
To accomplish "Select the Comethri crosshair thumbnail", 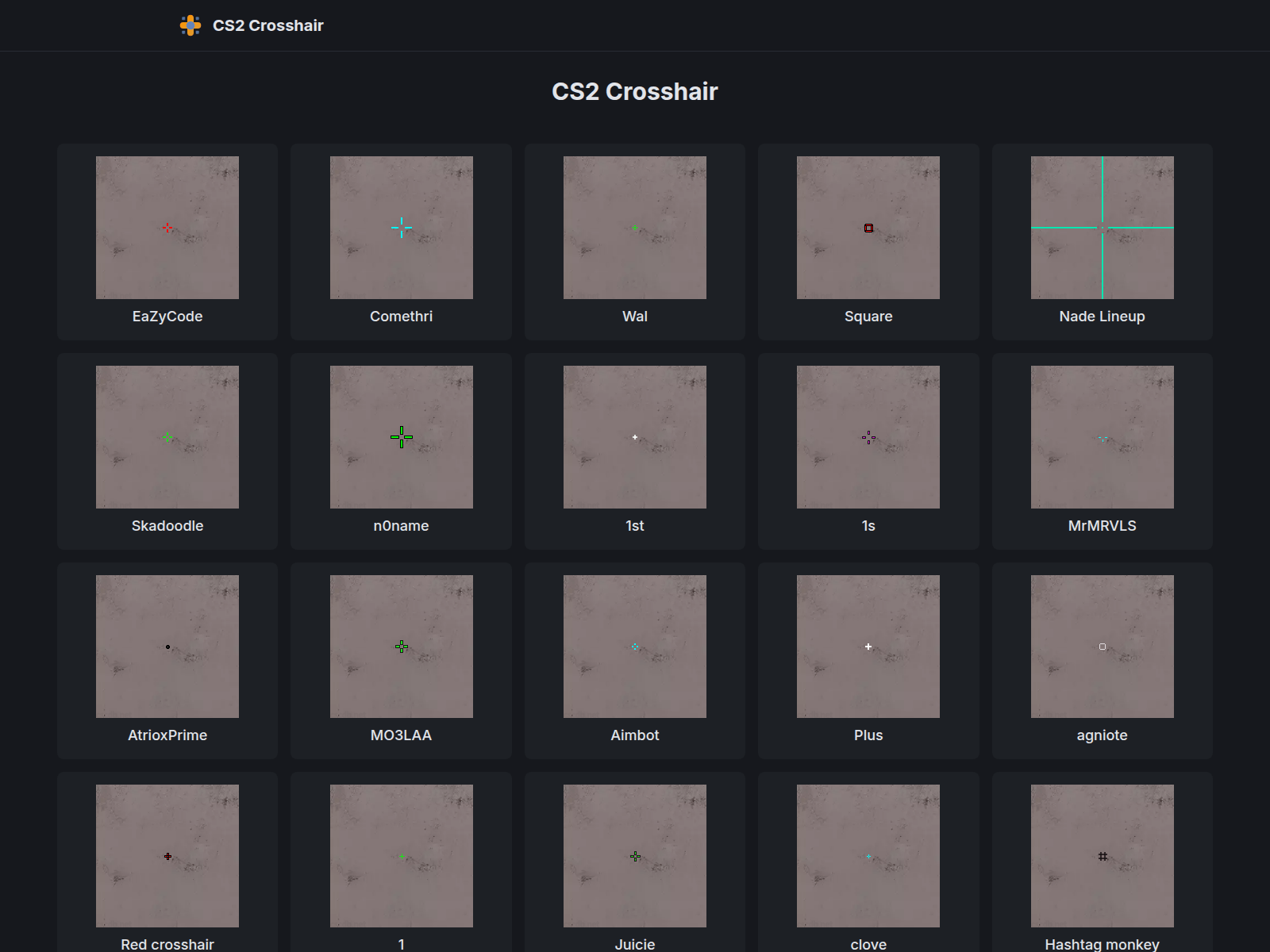I will coord(401,227).
